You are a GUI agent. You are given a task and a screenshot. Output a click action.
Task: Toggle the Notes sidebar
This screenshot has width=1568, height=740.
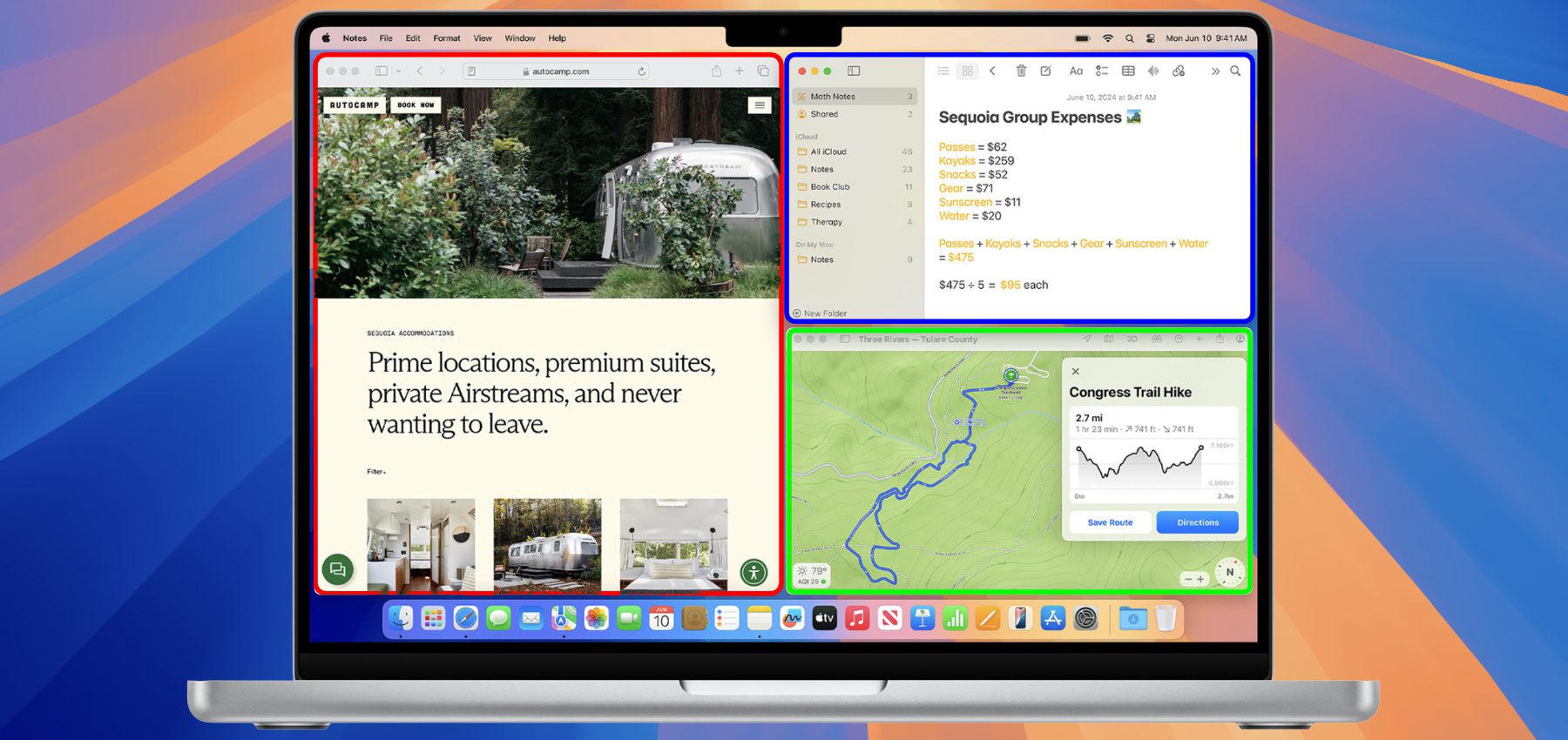[854, 71]
